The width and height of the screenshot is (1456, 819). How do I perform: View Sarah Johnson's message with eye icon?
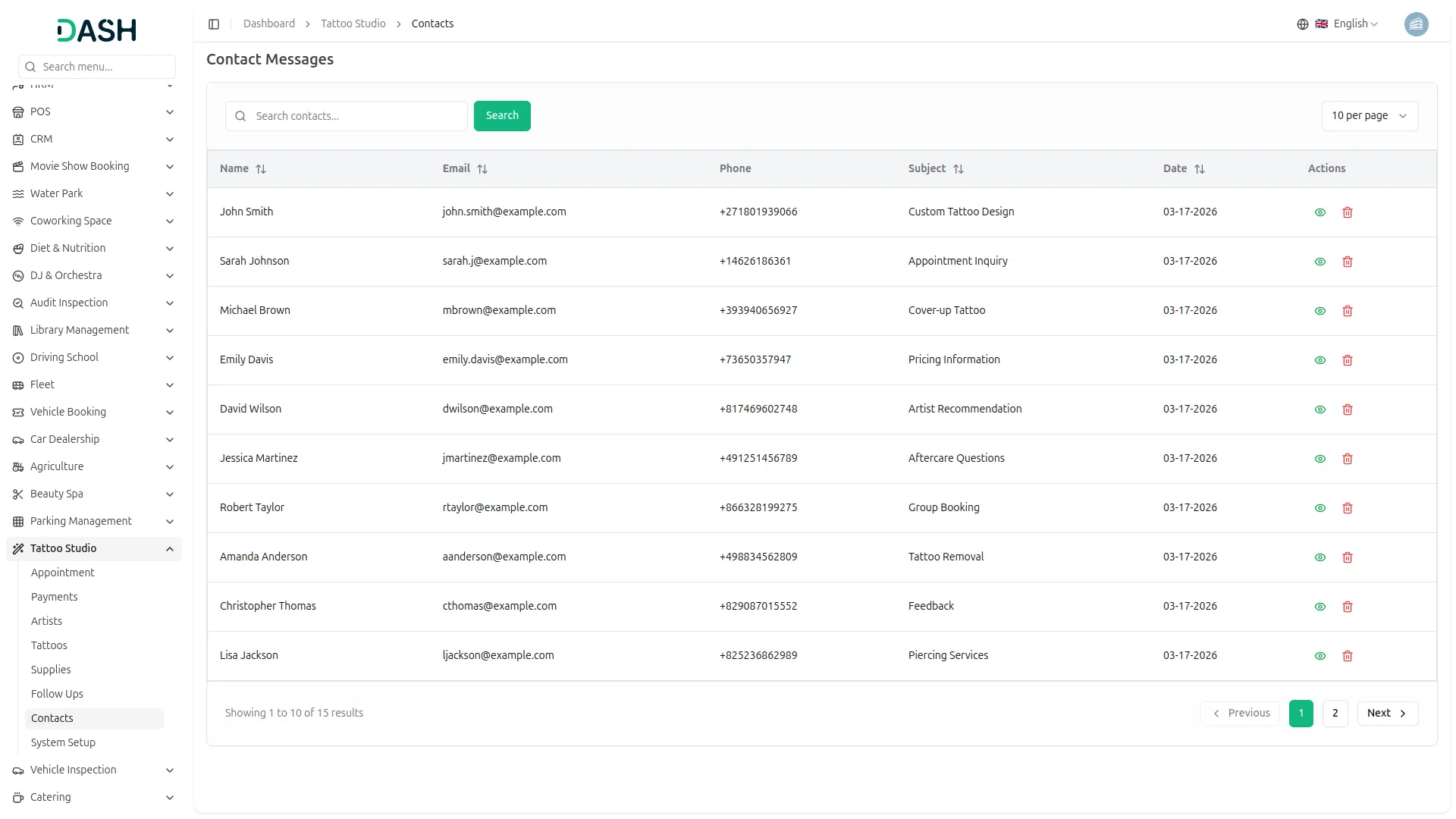coord(1320,262)
